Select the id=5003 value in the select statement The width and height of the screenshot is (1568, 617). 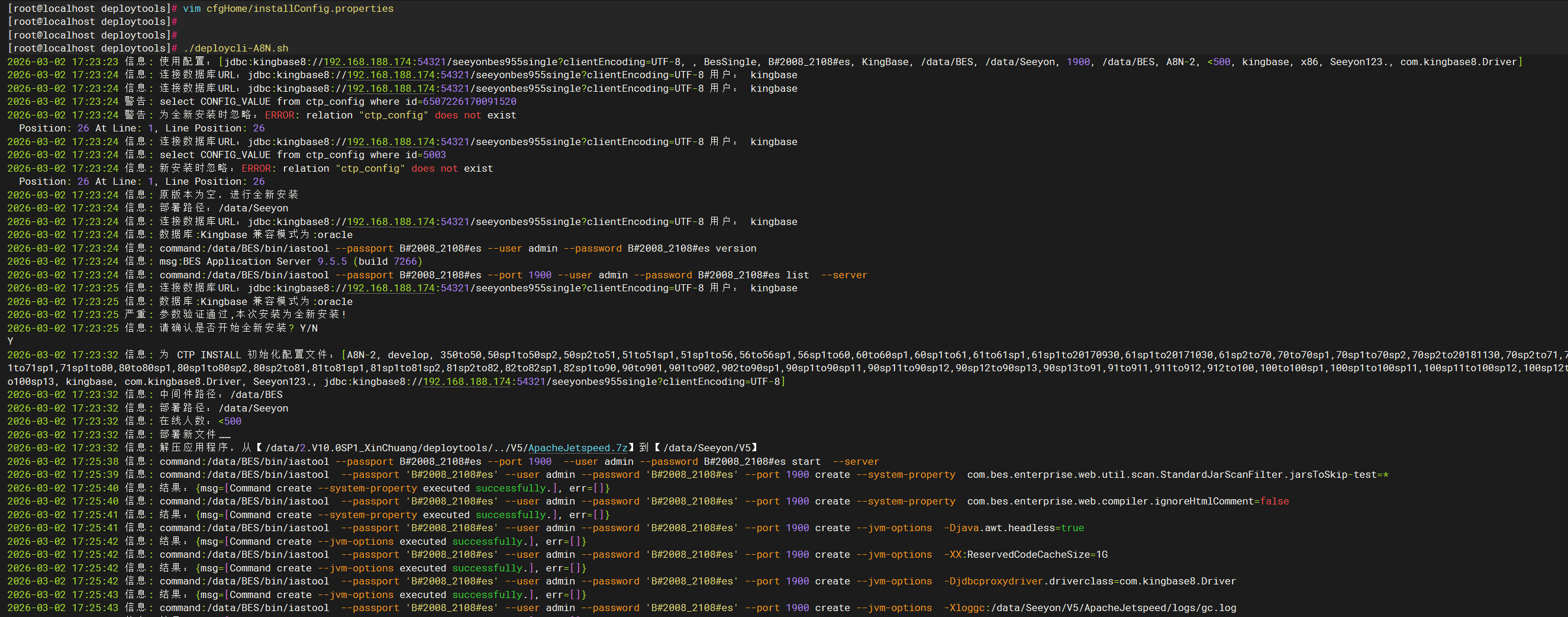pyautogui.click(x=425, y=155)
